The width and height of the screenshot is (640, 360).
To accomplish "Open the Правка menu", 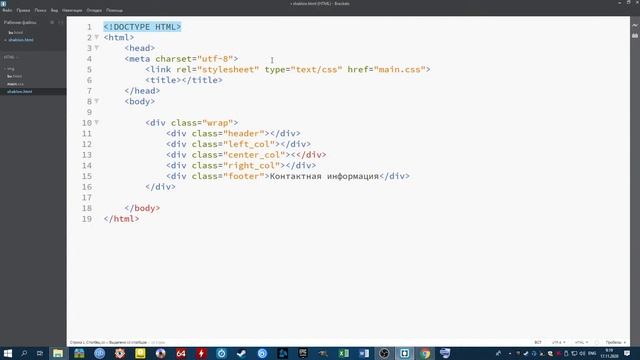I will click(23, 10).
